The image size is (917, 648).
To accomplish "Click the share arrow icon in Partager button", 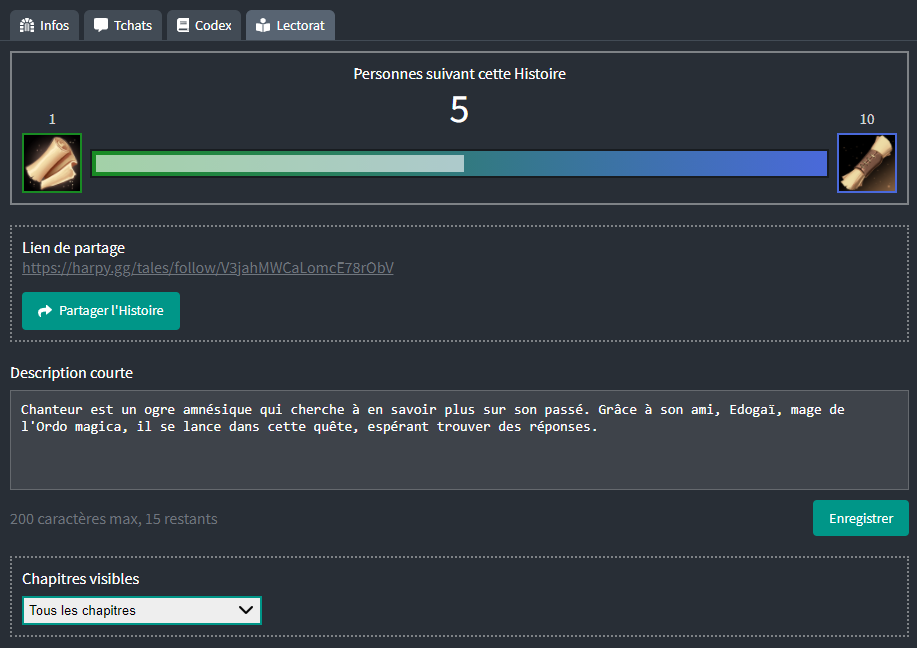I will [44, 311].
